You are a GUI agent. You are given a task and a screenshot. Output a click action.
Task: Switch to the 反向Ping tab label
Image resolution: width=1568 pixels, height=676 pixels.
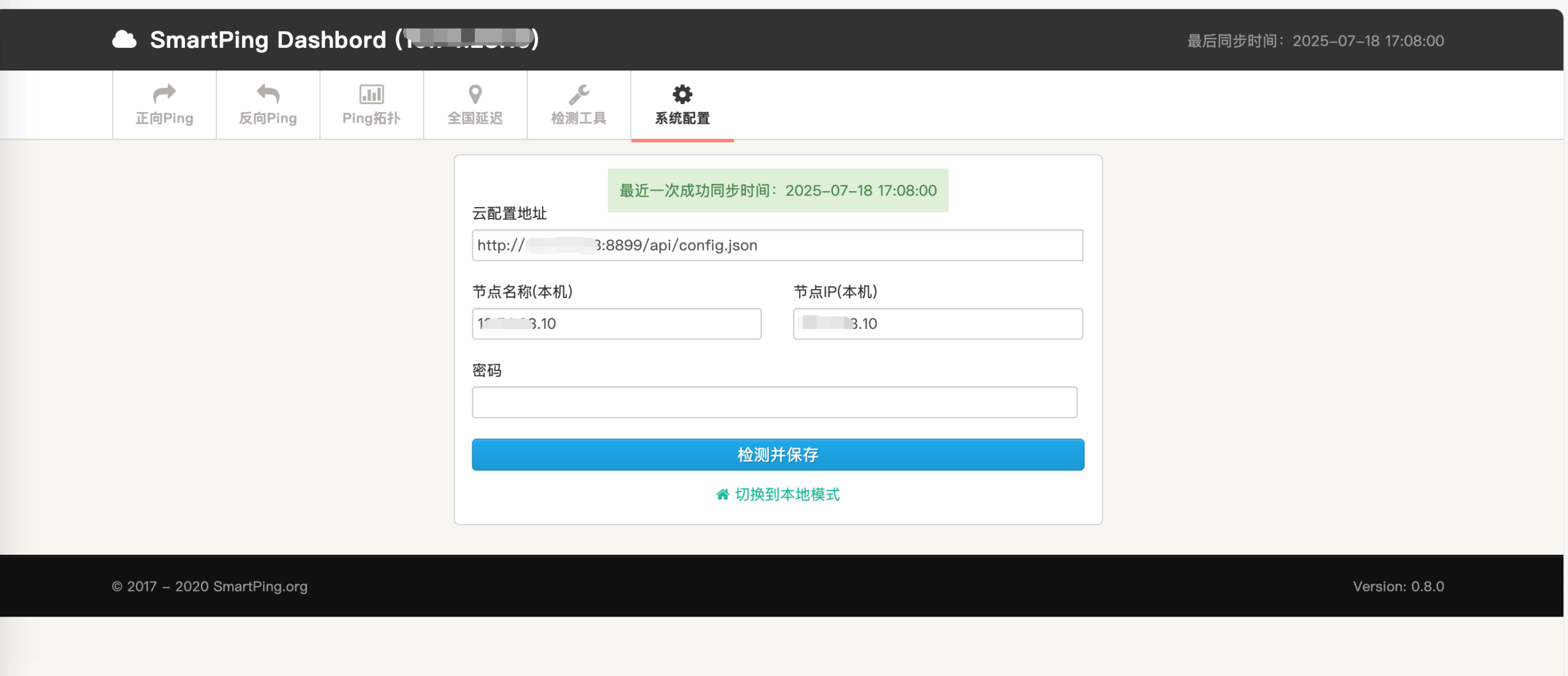tap(268, 118)
